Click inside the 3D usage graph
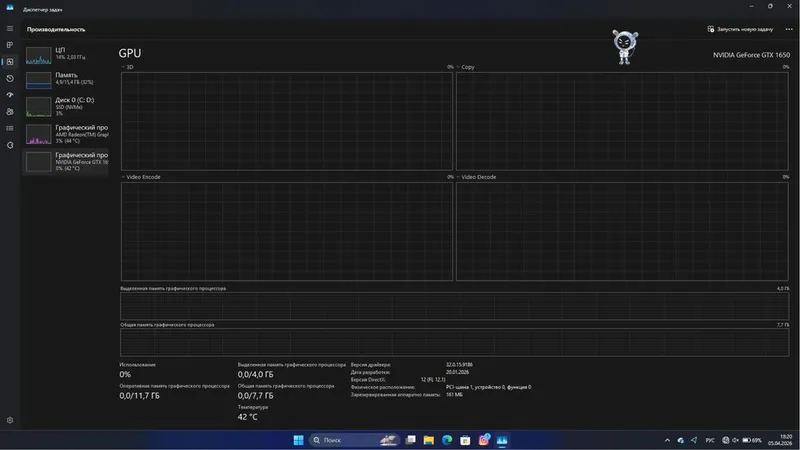 [287, 121]
